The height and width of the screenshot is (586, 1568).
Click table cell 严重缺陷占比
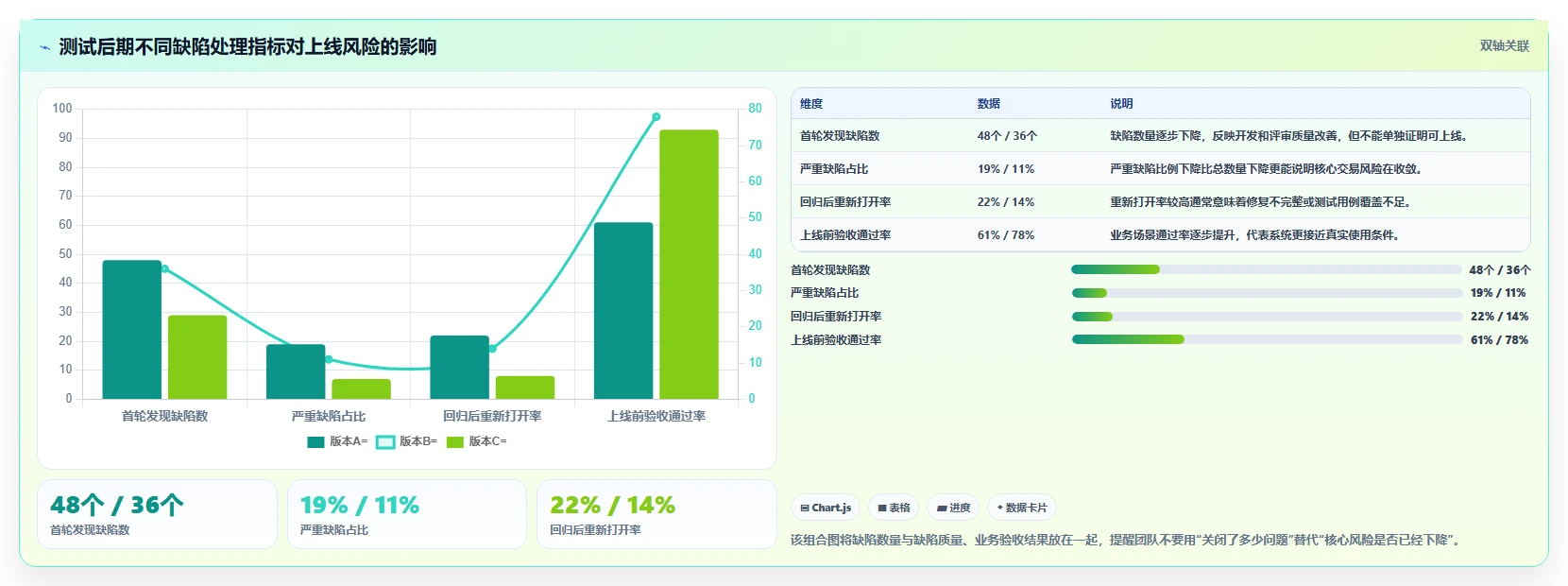pos(834,169)
